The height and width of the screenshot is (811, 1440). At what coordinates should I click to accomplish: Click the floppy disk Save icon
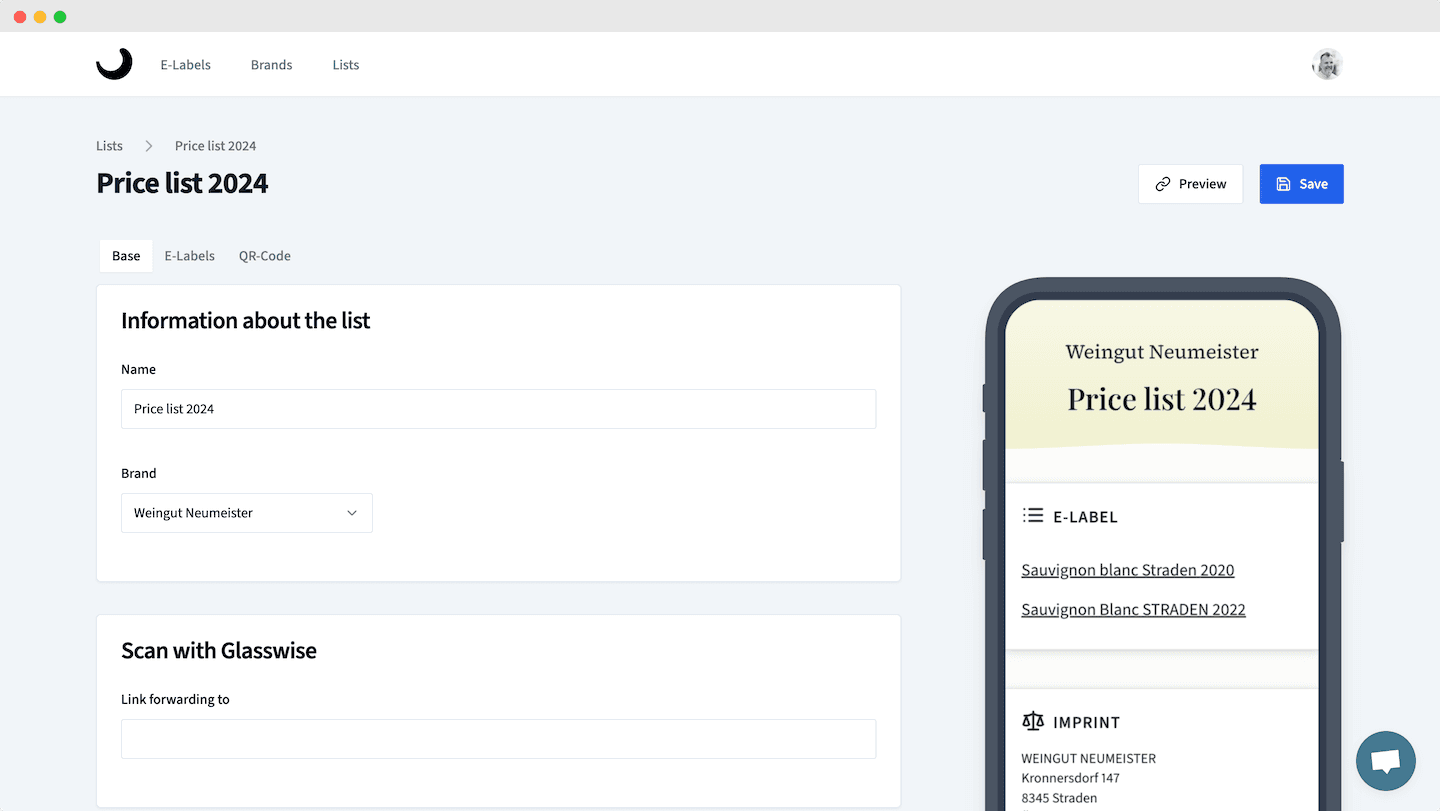1282,183
